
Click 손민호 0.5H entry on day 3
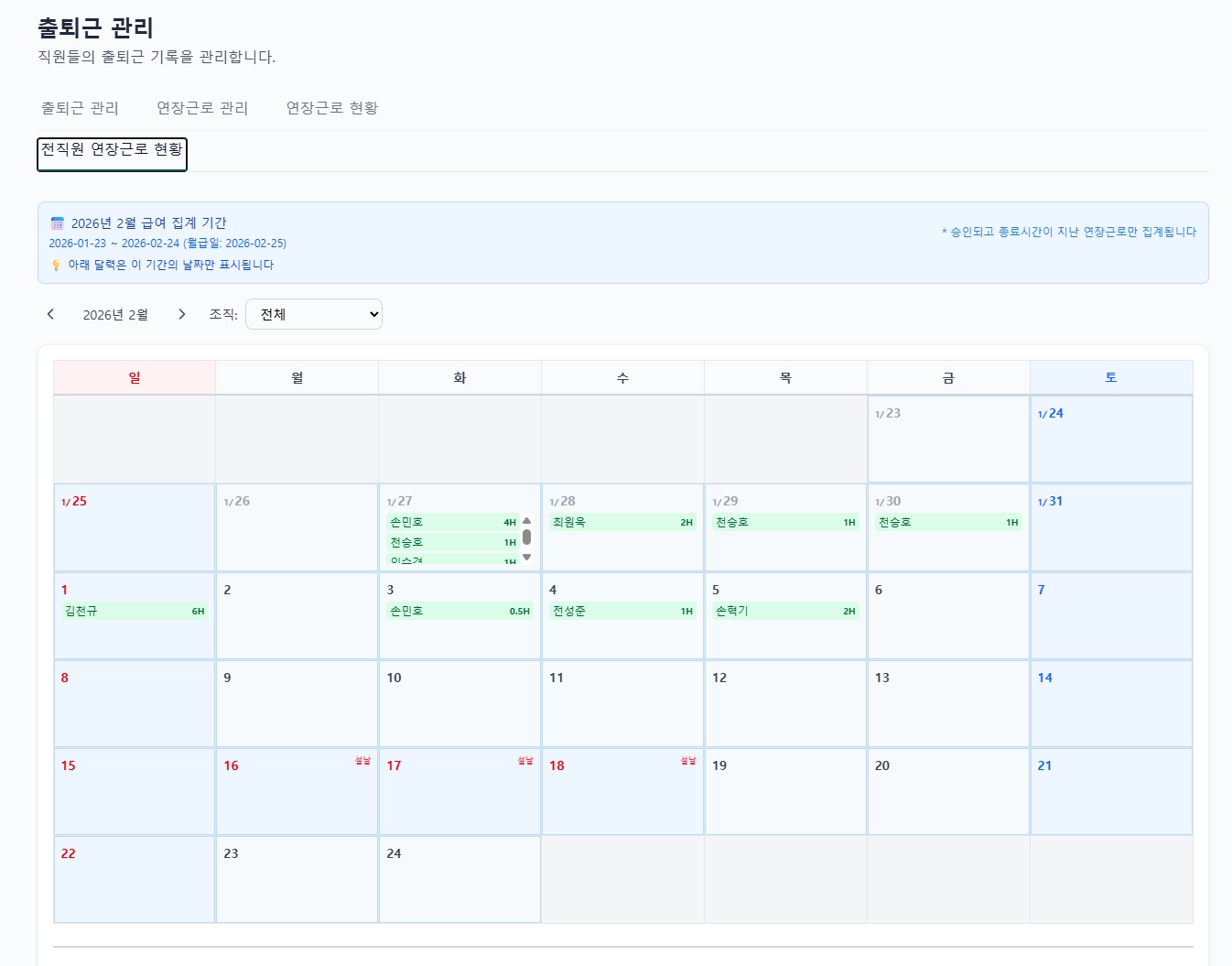point(459,611)
